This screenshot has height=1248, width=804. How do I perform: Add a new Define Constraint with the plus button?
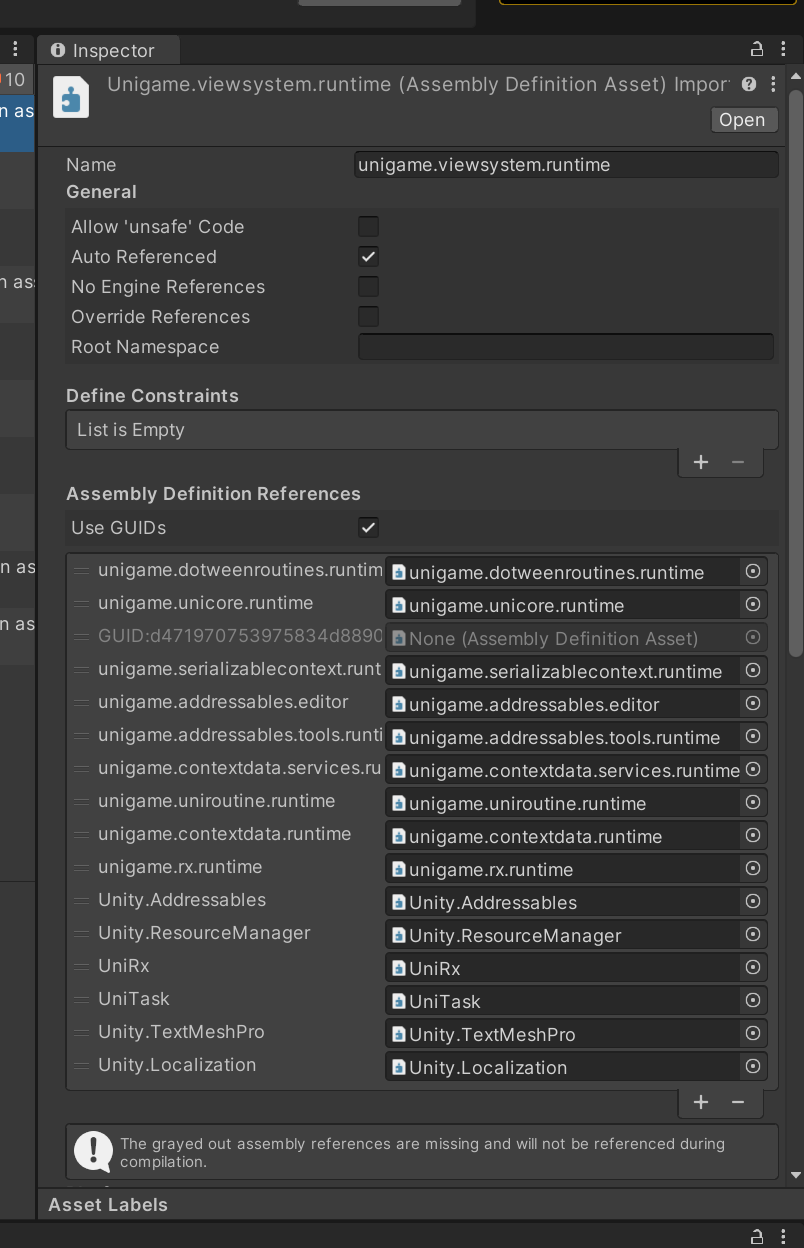(701, 462)
